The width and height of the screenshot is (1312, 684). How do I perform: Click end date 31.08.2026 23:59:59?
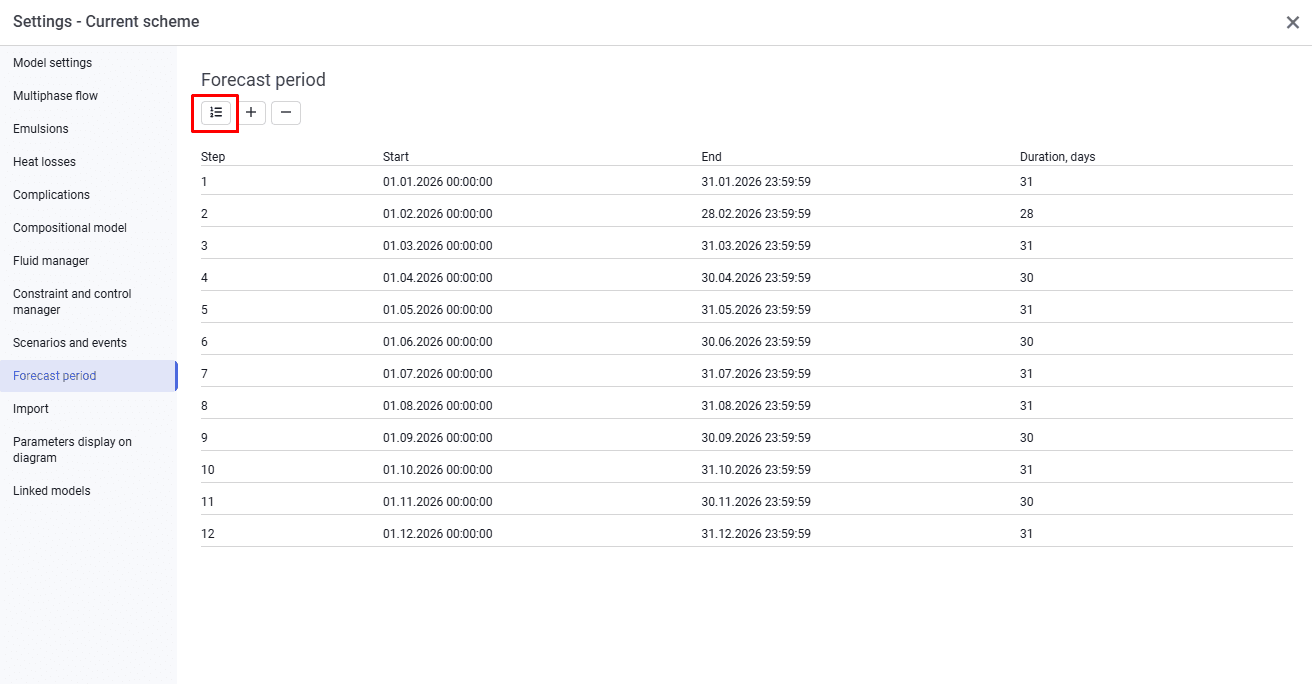click(x=756, y=406)
